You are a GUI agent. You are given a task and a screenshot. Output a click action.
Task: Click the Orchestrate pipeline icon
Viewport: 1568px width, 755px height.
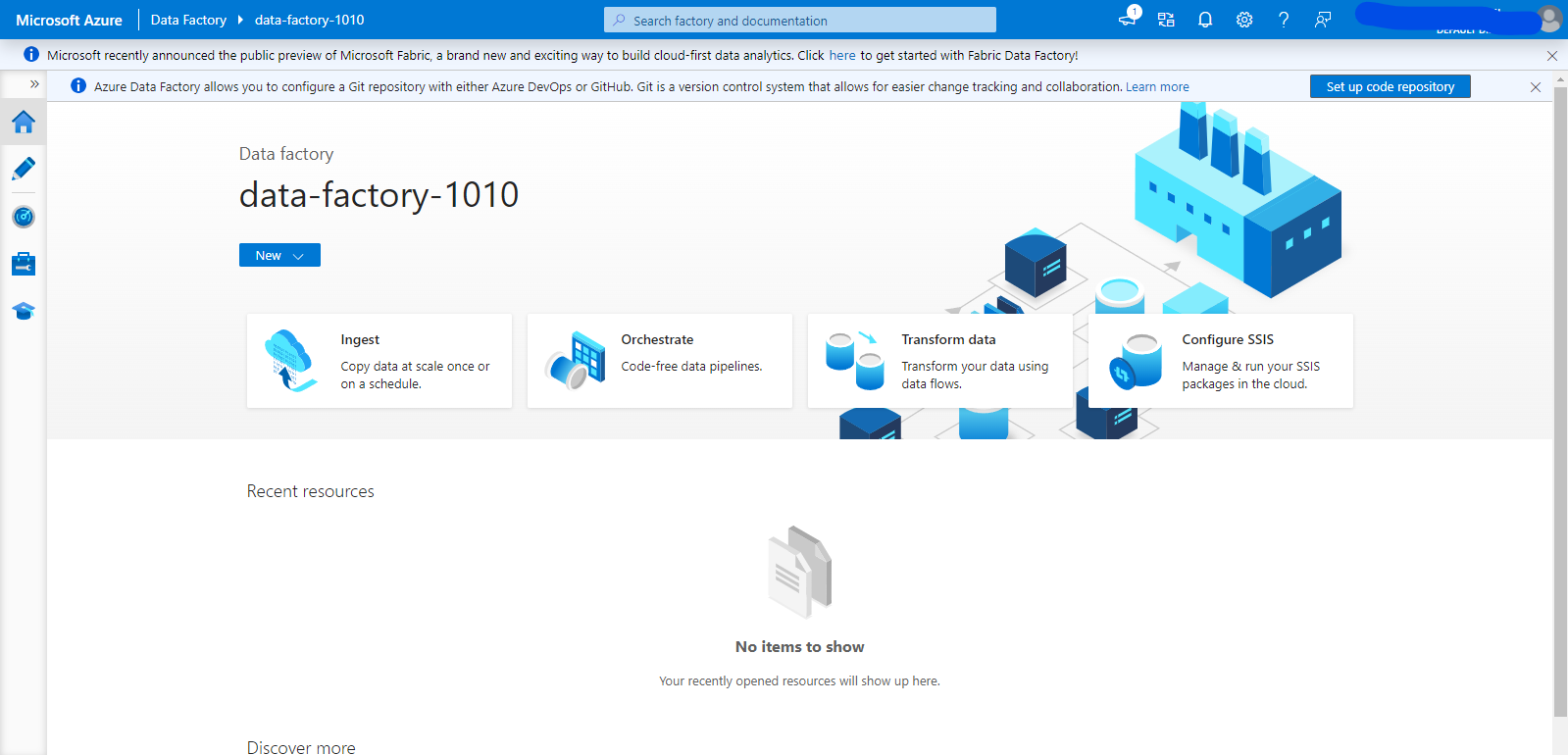pos(576,361)
